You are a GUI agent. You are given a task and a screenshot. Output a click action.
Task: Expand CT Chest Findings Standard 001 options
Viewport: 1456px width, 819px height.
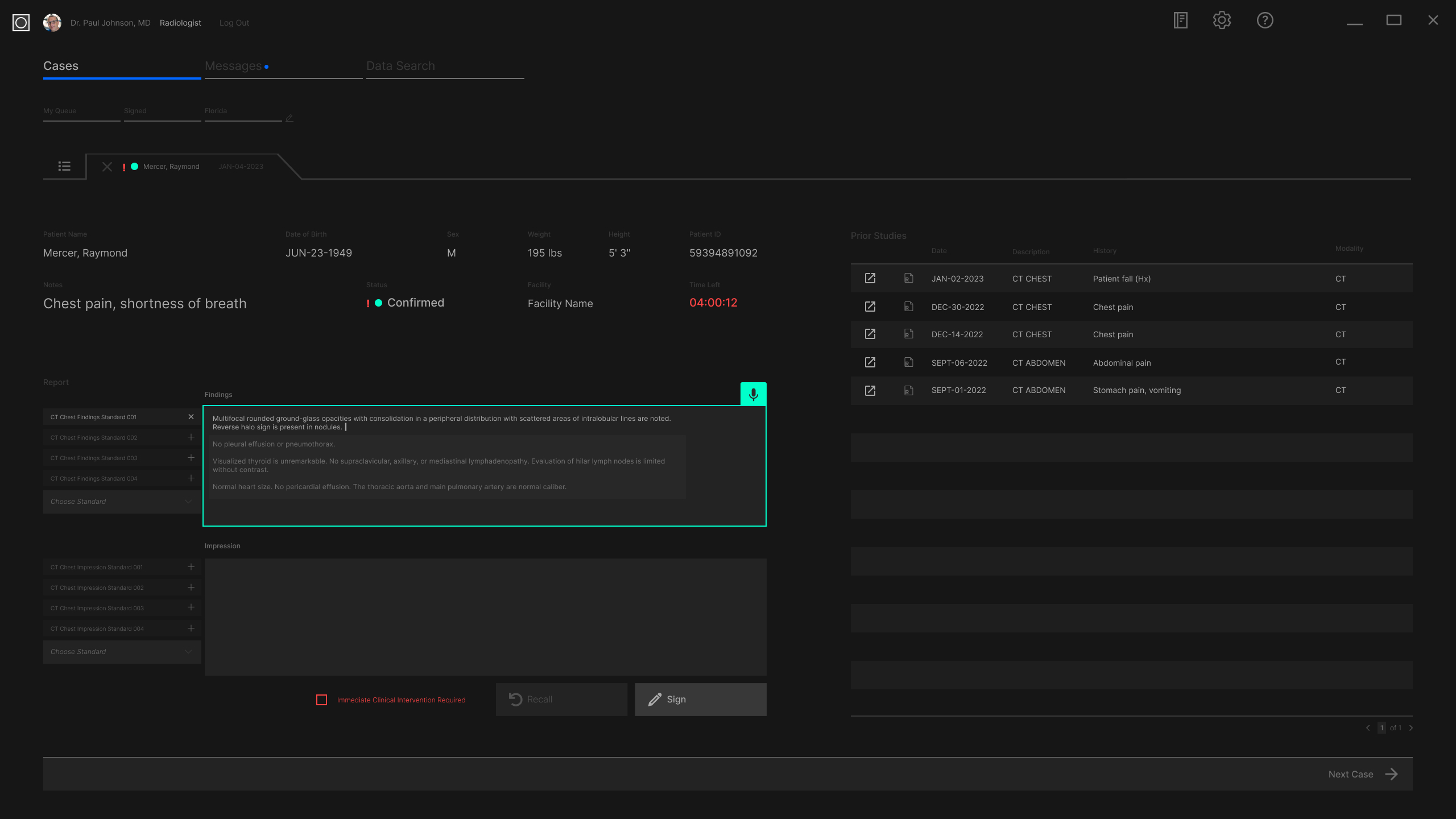pyautogui.click(x=190, y=417)
